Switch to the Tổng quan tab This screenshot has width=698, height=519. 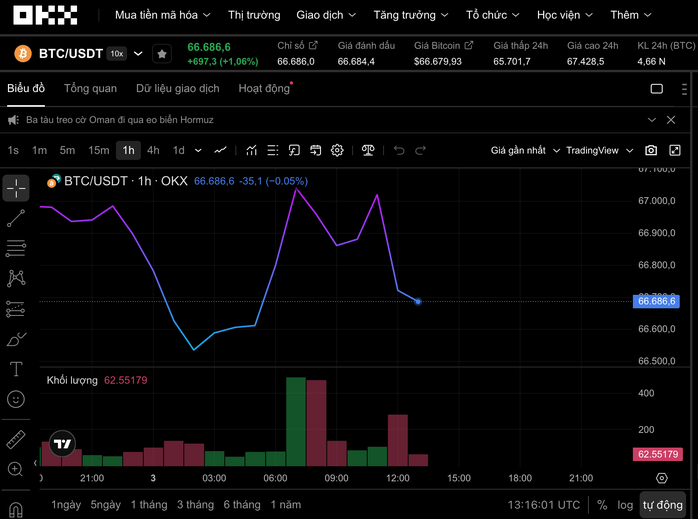point(90,88)
